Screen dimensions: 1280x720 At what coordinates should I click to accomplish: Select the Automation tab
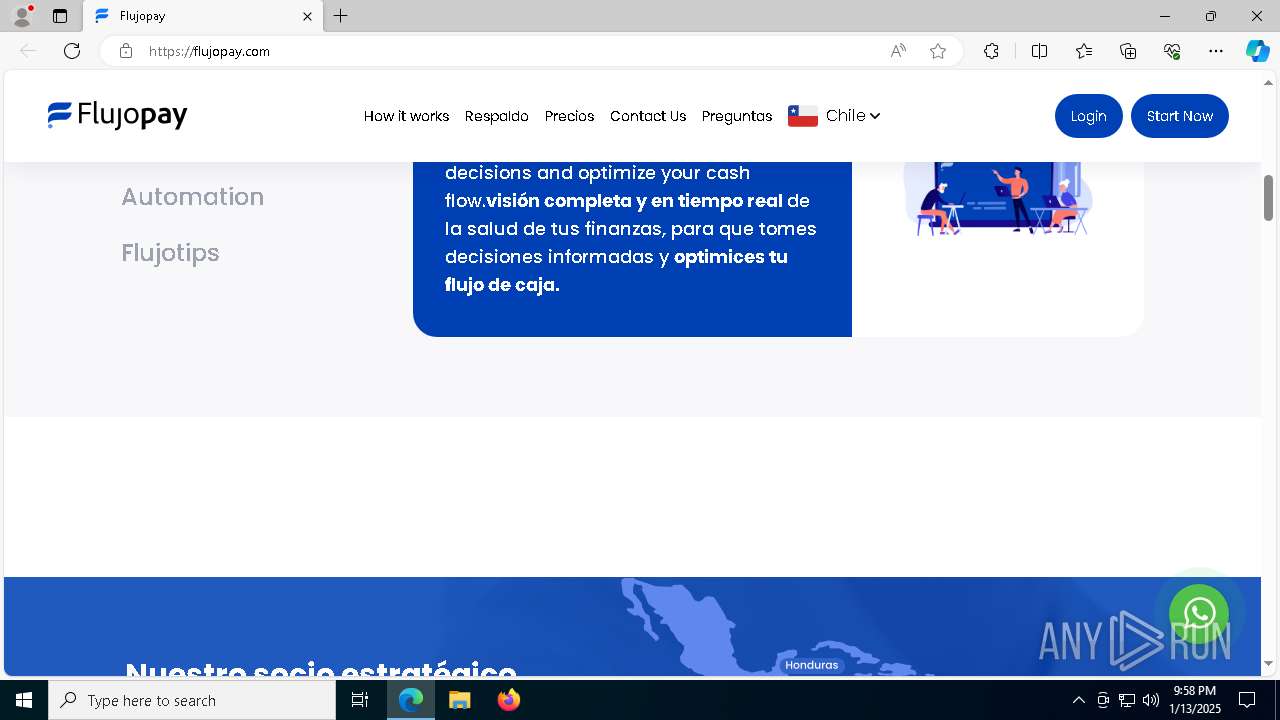pos(193,197)
